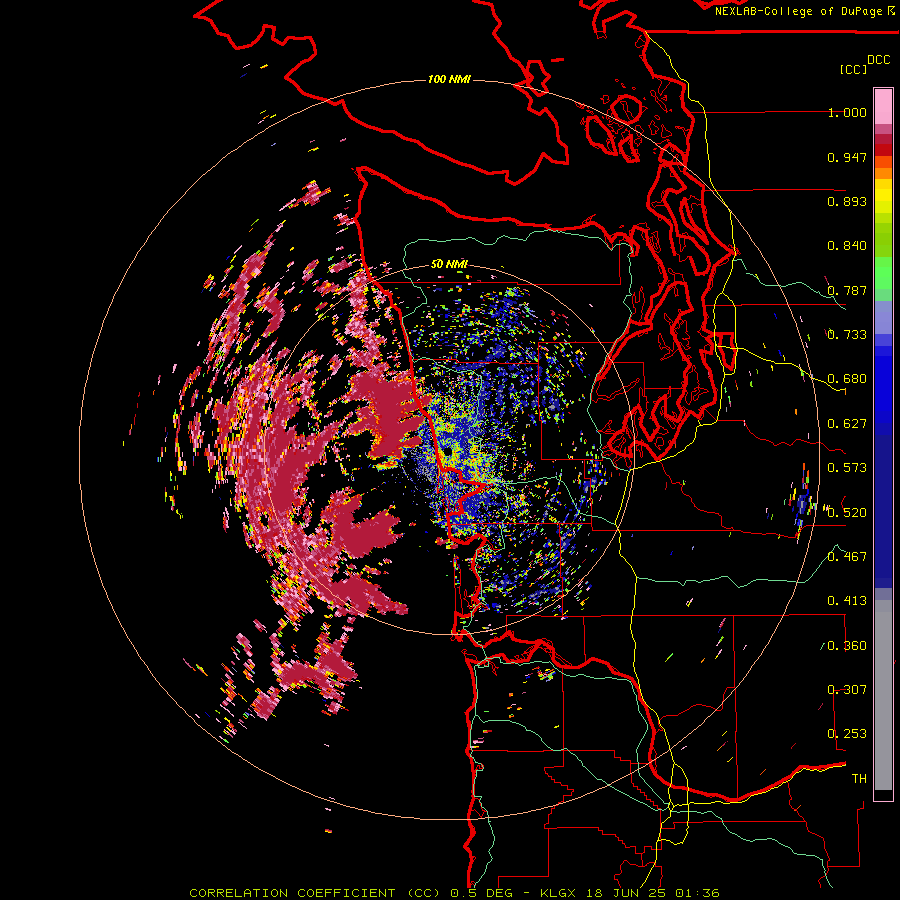The width and height of the screenshot is (900, 900).
Task: Pick the periwinkle color bar segment near 0.733
Action: click(x=883, y=317)
